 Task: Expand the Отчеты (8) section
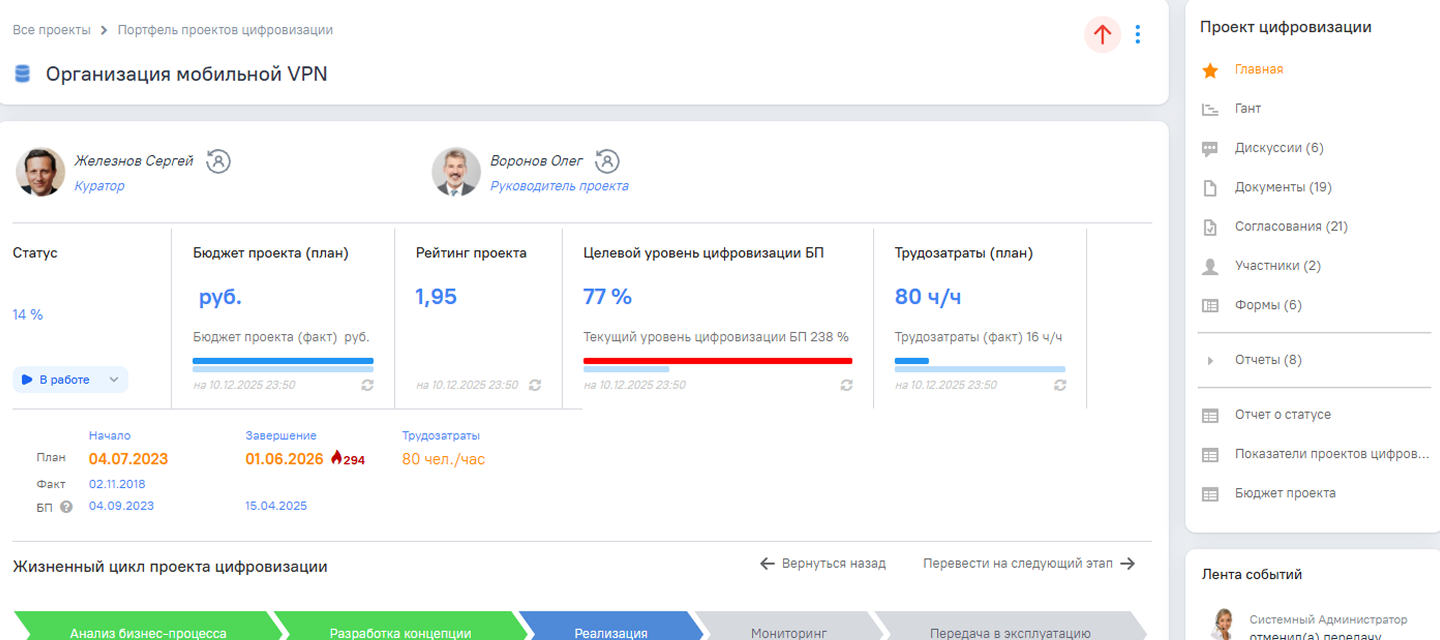1210,360
